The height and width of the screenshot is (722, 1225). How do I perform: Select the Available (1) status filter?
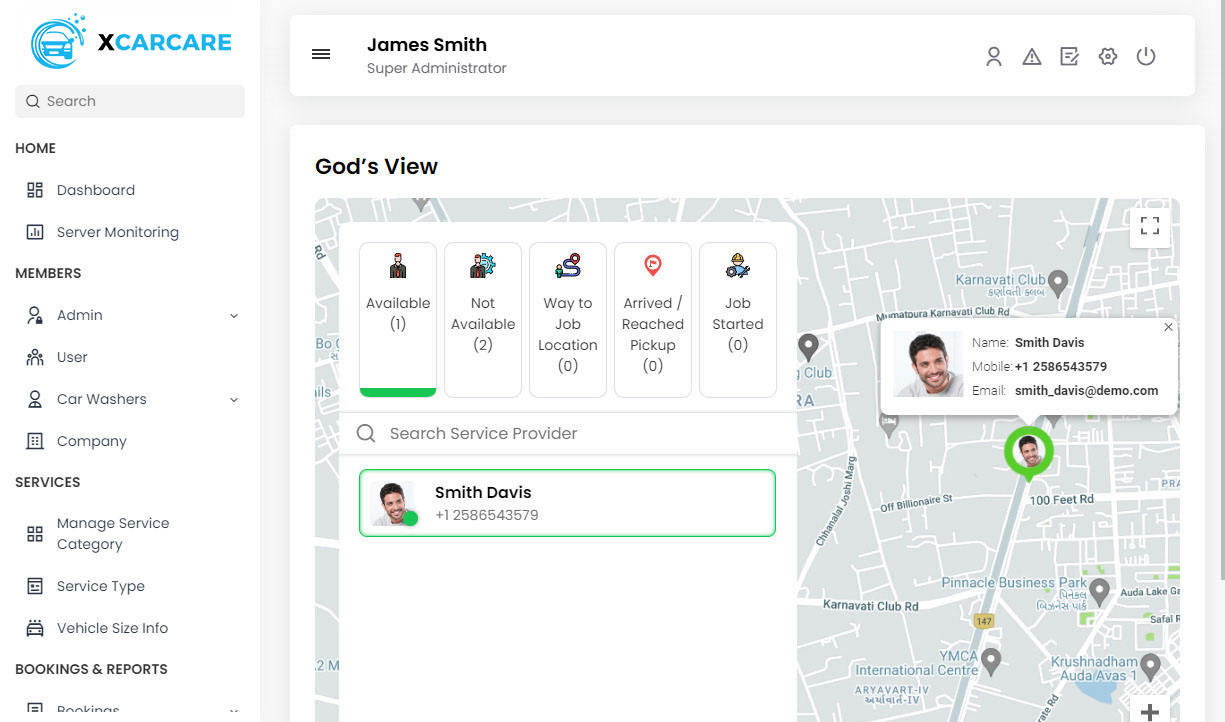(398, 318)
